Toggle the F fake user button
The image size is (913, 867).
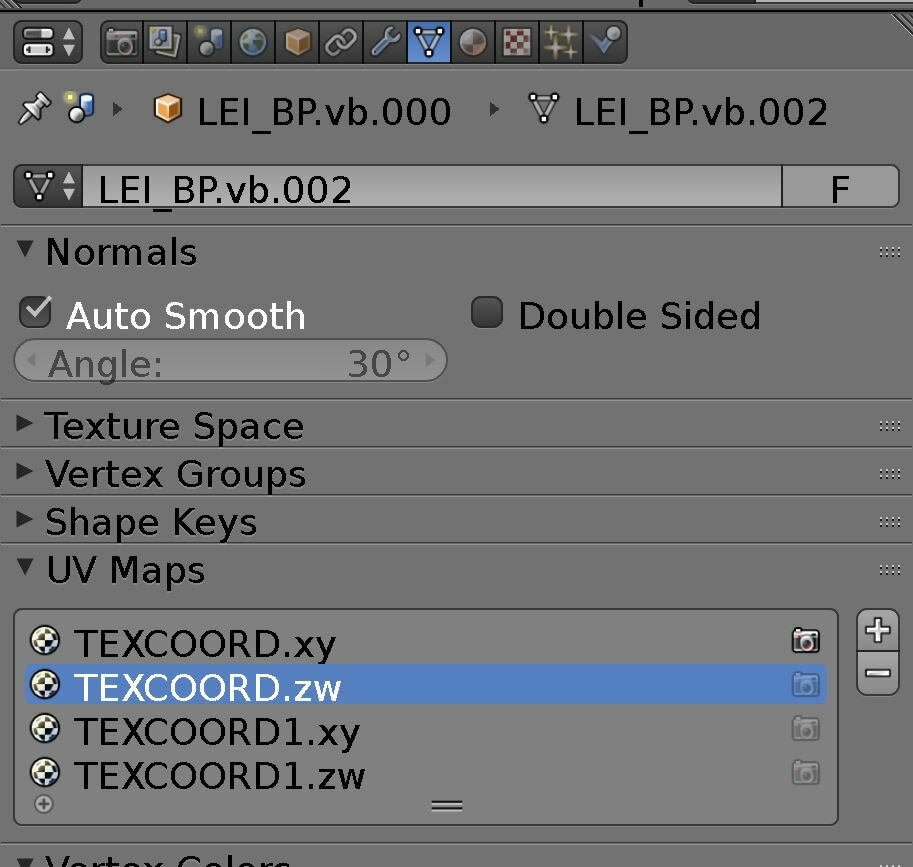tap(840, 186)
